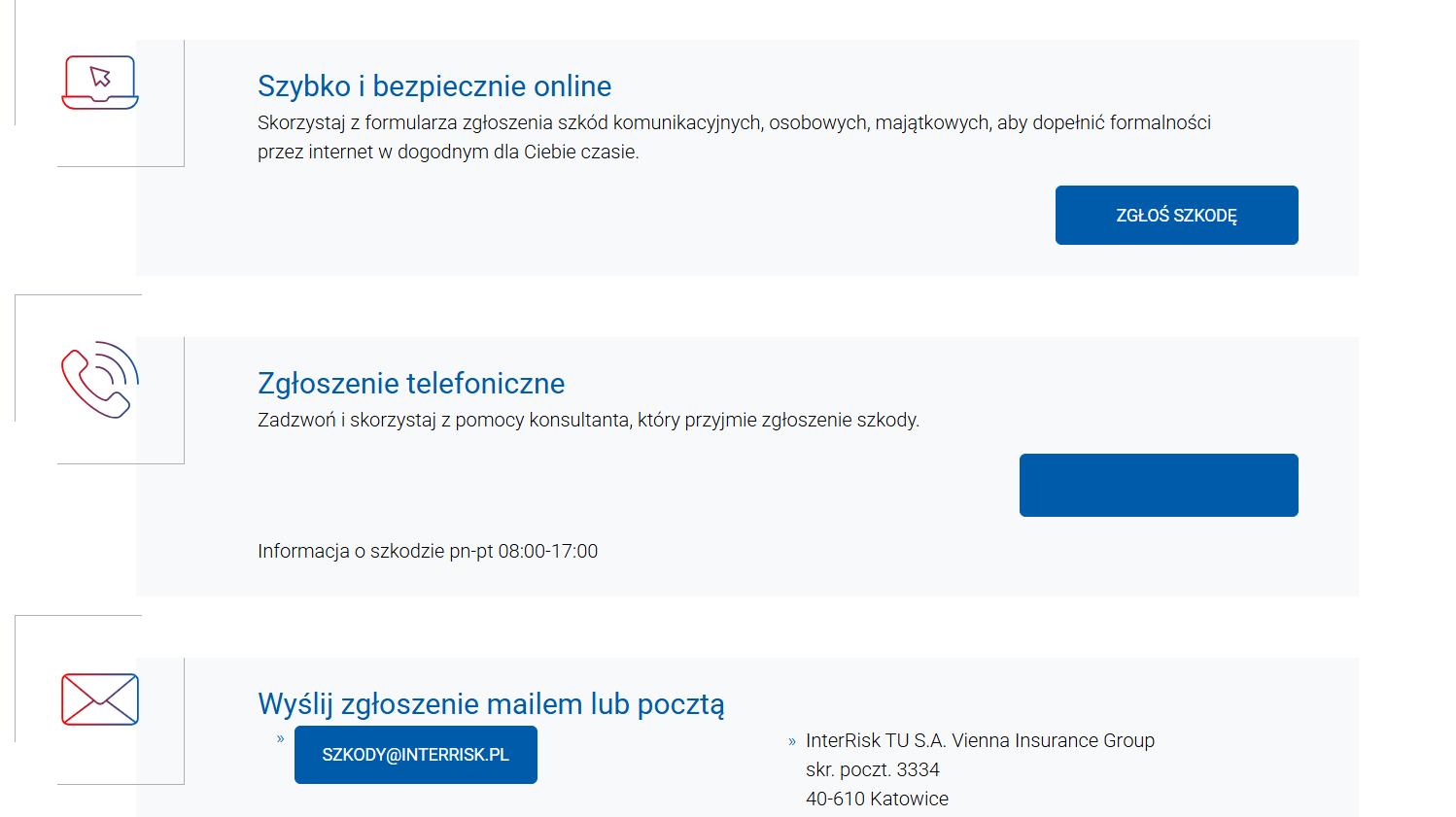Screen dimensions: 1456x817
Task: Select the Zgłoszenie telefoniczne heading
Action: tap(410, 383)
